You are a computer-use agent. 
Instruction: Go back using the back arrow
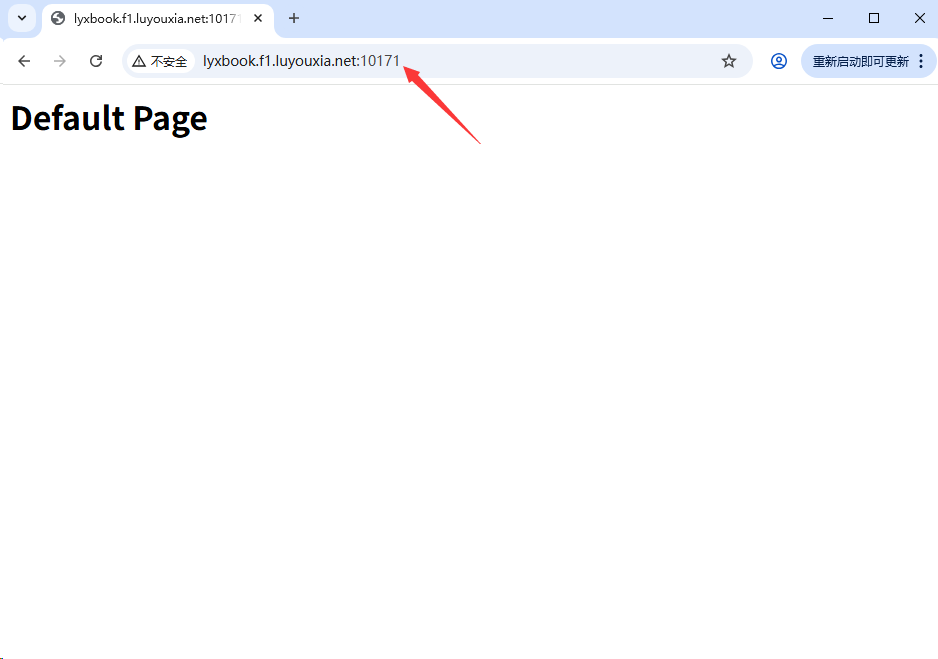pos(24,61)
